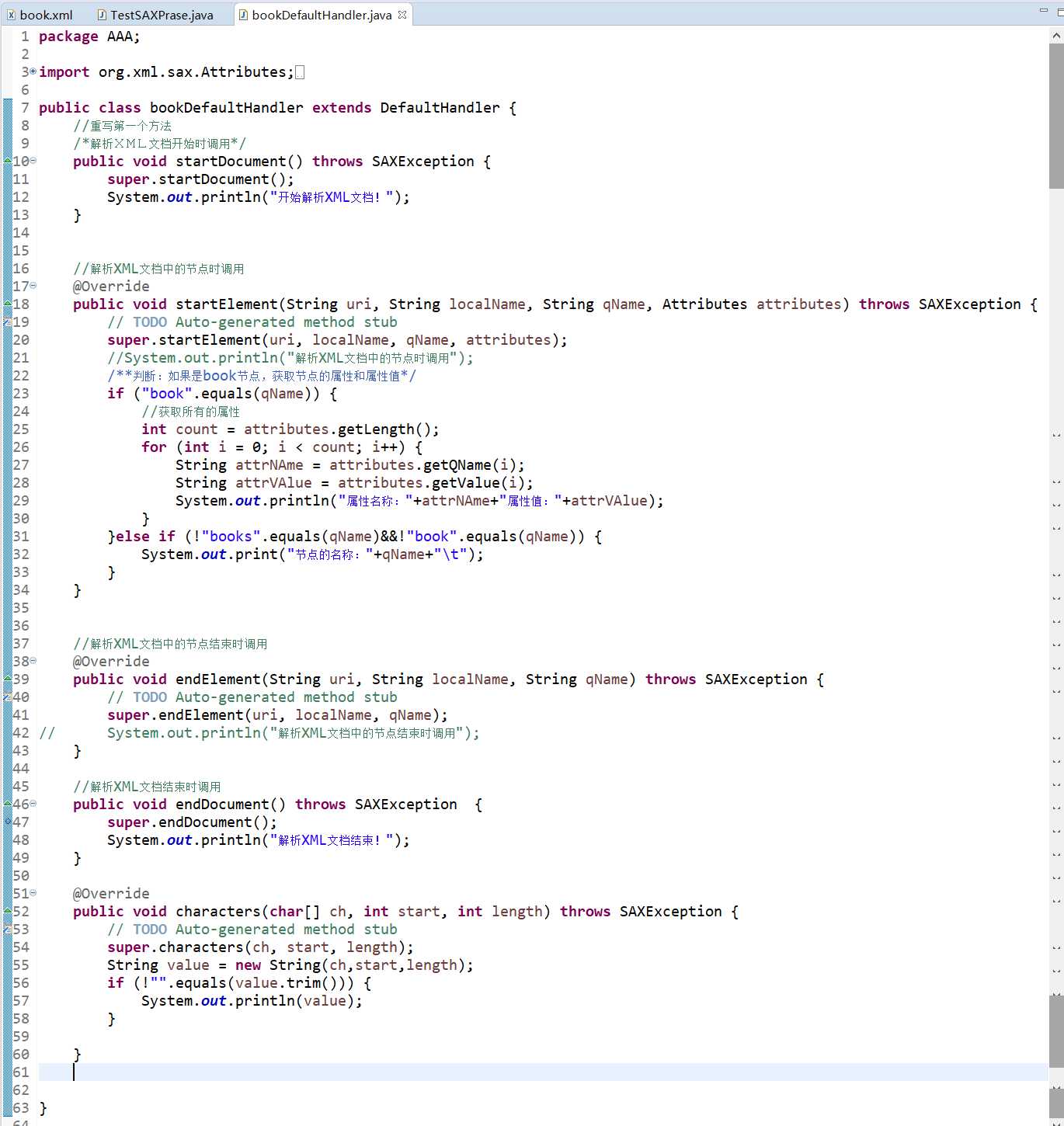Screen dimensions: 1064x1126
Task: Click 'endDocument()' method name
Action: coord(231,805)
